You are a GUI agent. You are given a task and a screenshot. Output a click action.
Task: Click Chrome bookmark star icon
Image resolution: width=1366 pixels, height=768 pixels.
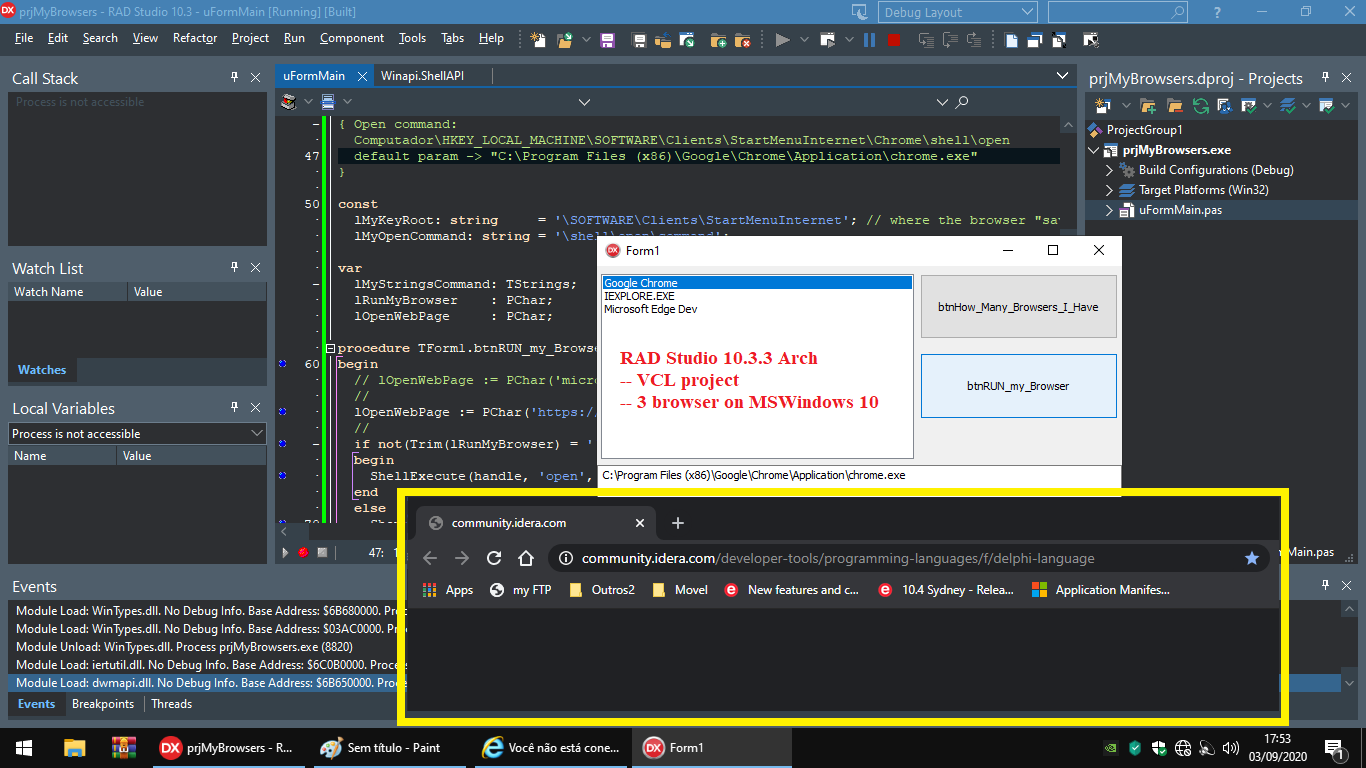1251,558
